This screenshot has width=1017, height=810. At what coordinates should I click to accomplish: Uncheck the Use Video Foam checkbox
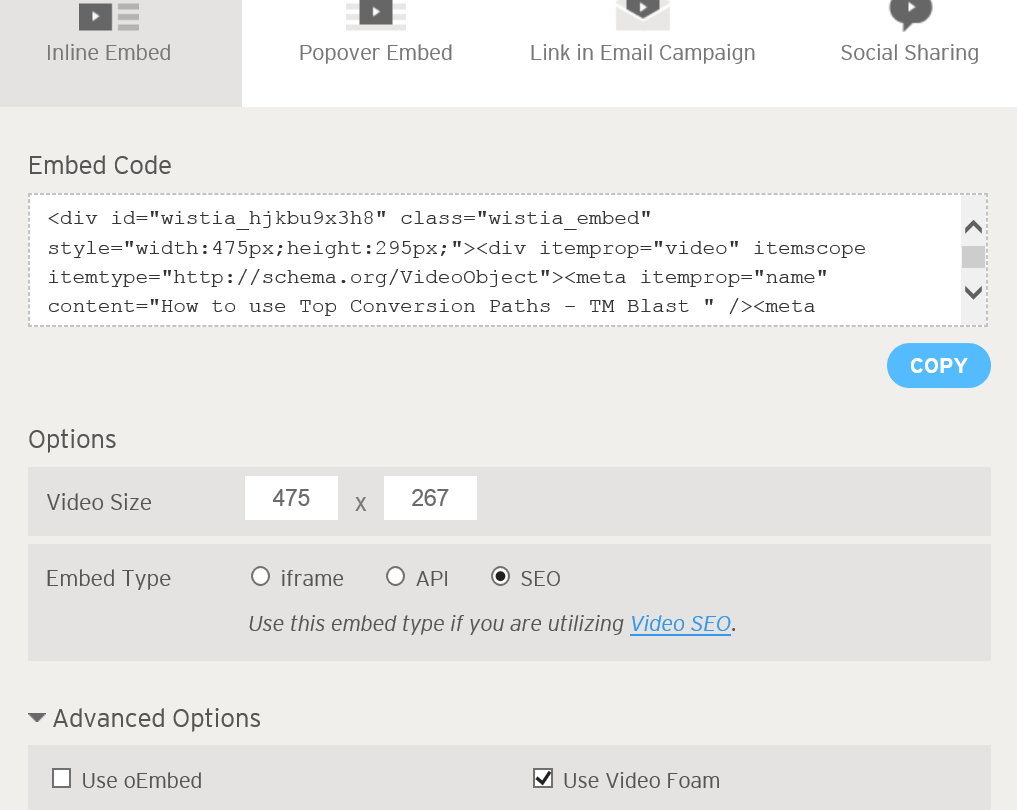click(543, 778)
